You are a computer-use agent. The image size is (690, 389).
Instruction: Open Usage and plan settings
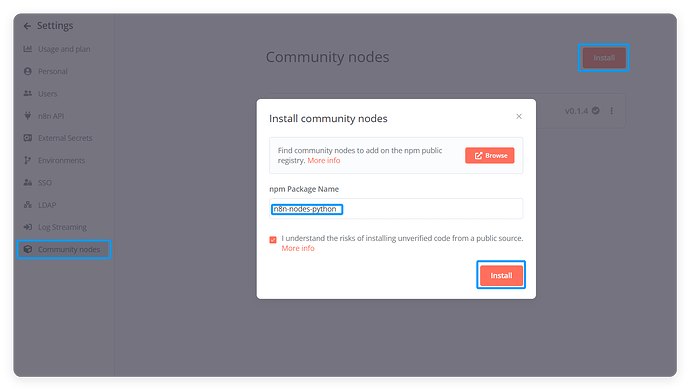64,49
